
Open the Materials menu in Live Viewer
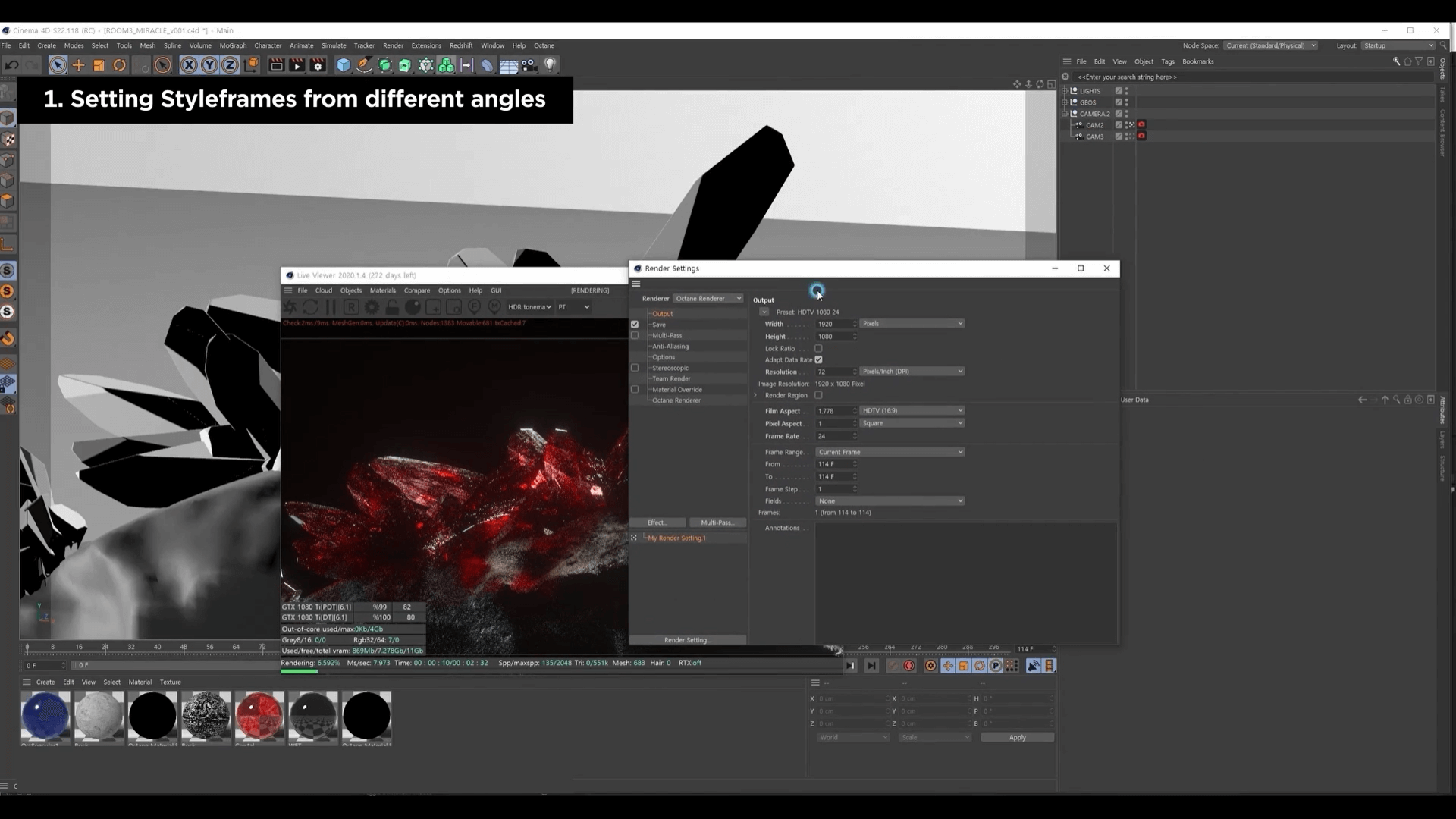[382, 290]
